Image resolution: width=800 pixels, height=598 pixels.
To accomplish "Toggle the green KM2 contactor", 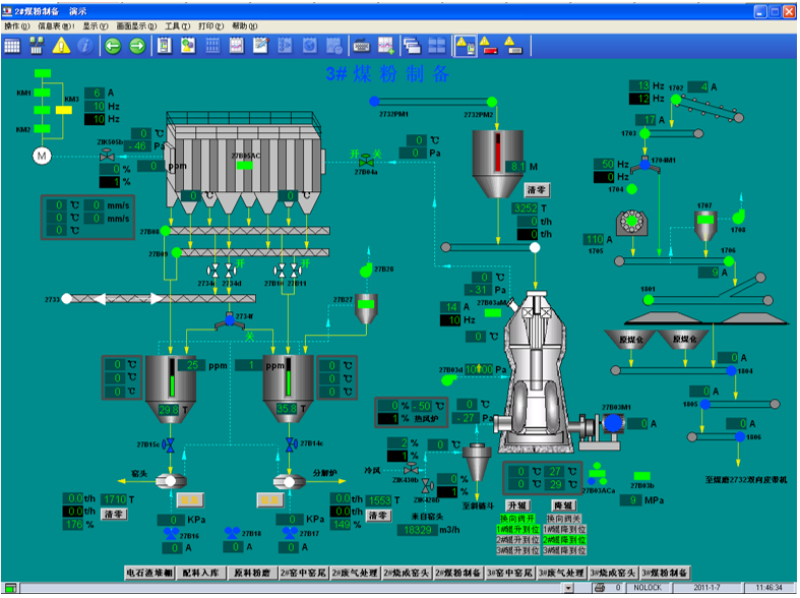I will [42, 129].
